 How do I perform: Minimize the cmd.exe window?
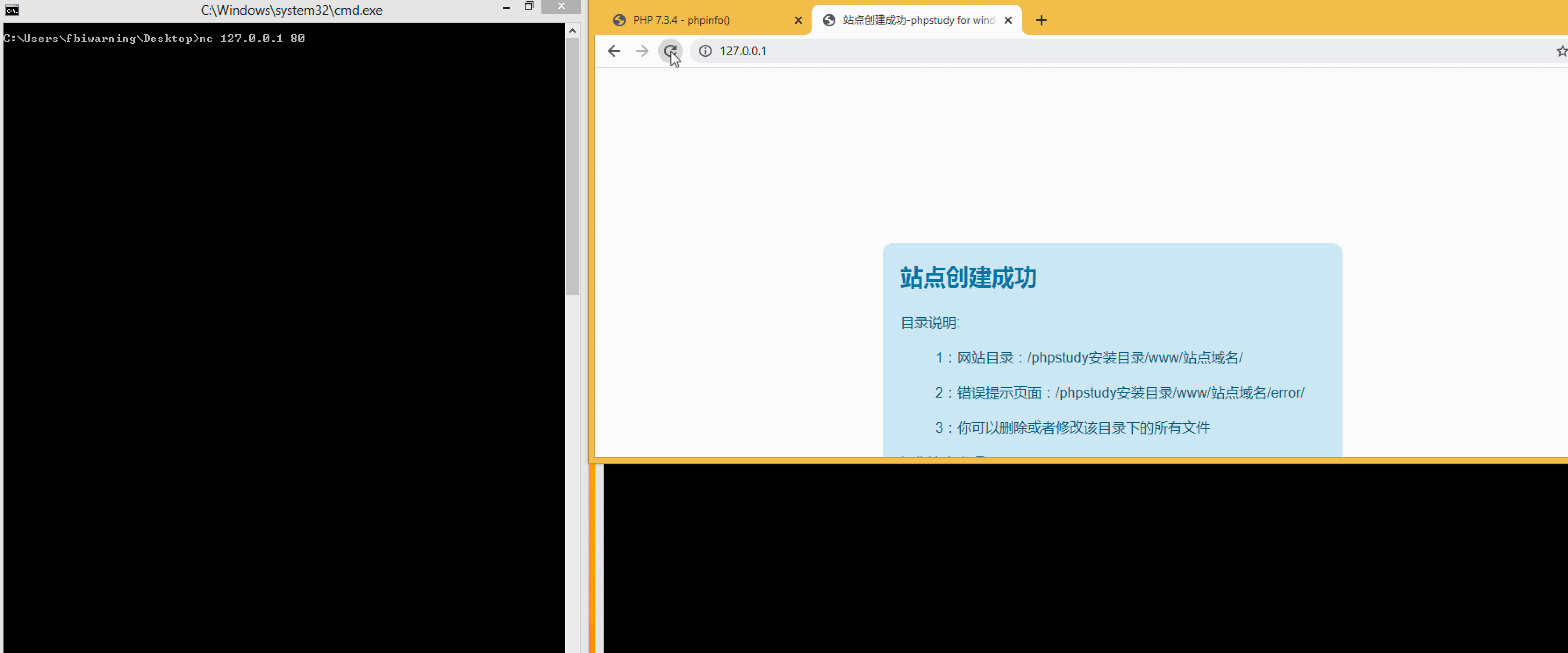(506, 7)
